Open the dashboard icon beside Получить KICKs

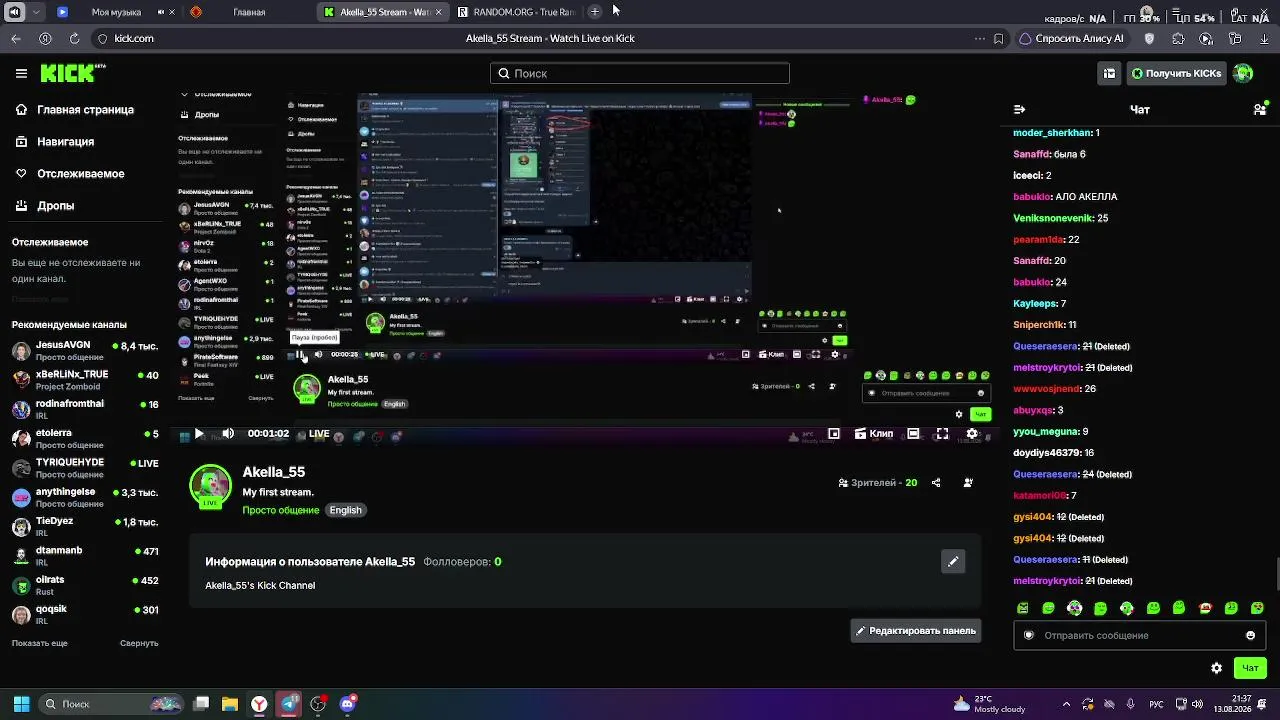click(1109, 73)
